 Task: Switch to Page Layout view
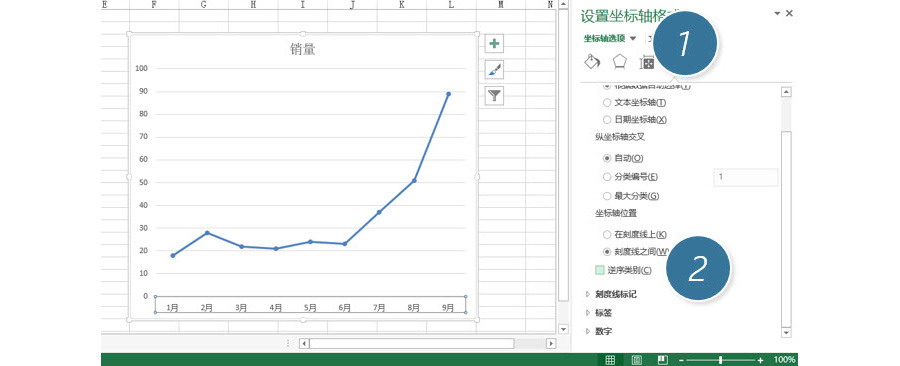pos(637,360)
